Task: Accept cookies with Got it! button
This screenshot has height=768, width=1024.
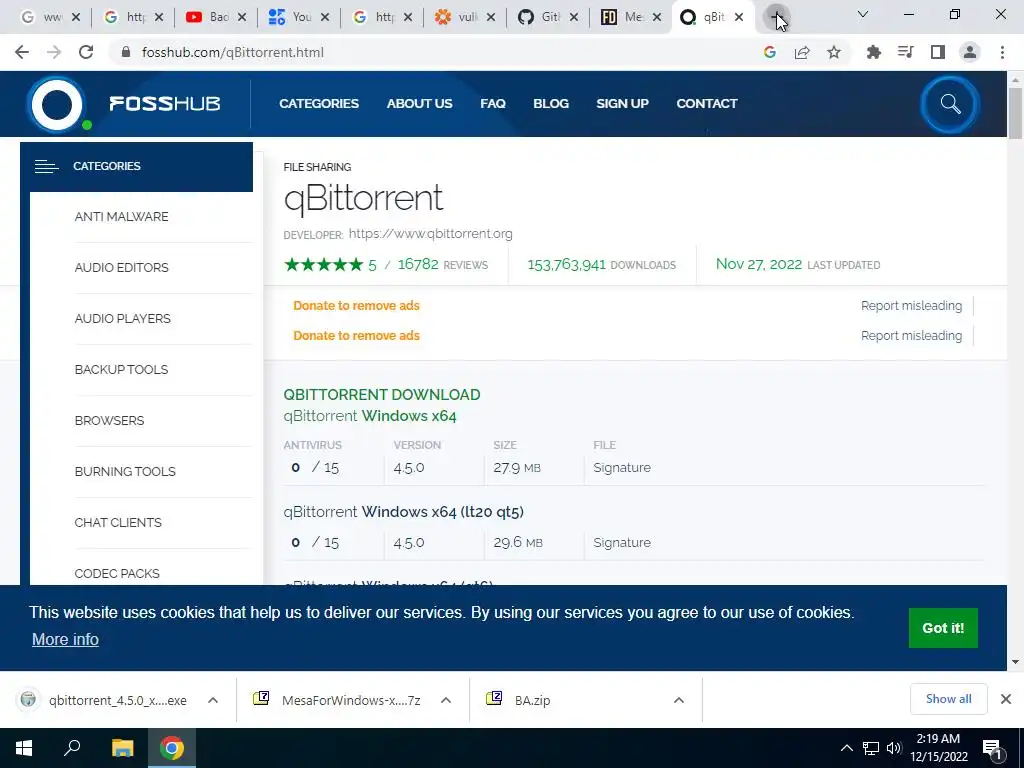Action: [943, 628]
